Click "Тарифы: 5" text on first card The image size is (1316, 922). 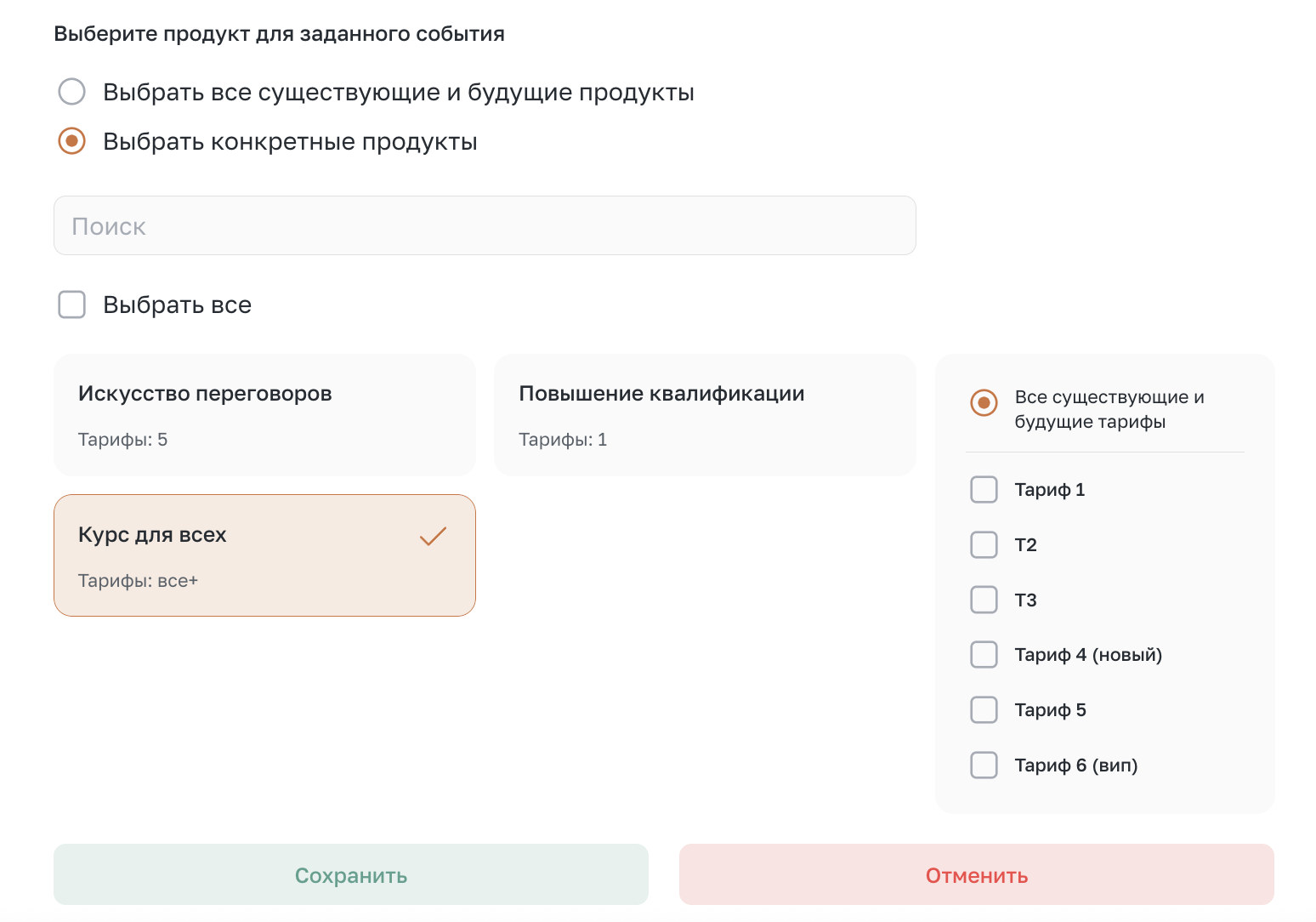(x=123, y=440)
